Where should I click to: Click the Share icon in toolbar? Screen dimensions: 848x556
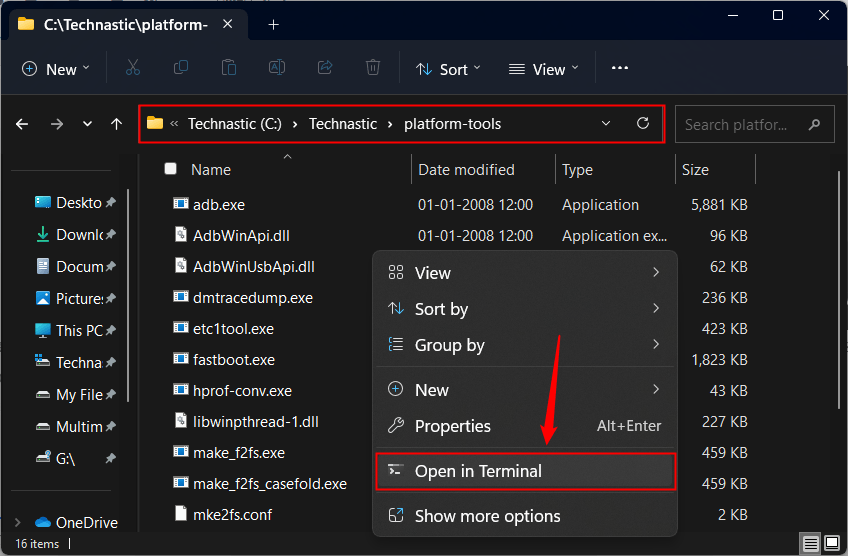(325, 68)
